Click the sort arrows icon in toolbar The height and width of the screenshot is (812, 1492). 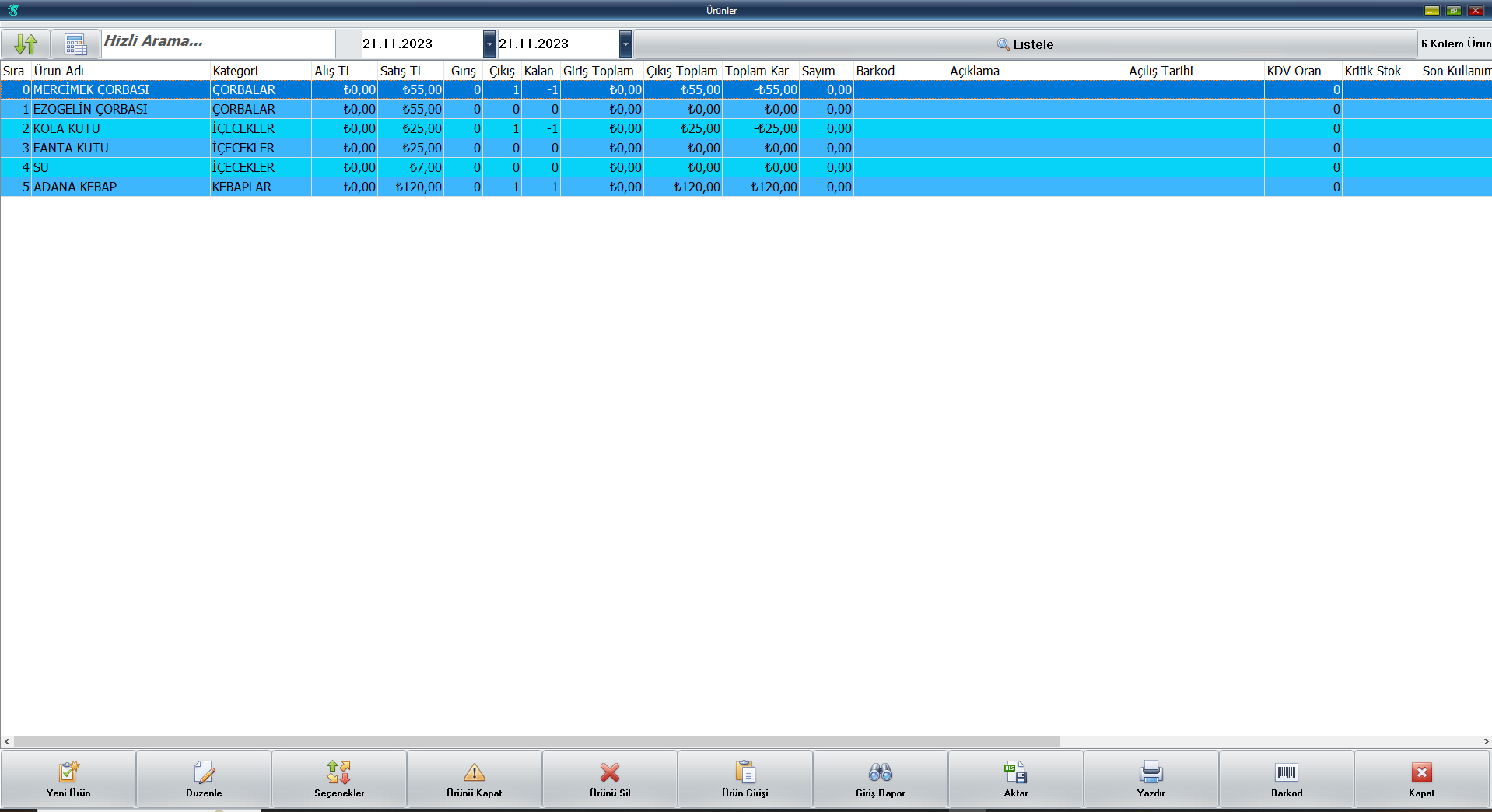click(26, 44)
